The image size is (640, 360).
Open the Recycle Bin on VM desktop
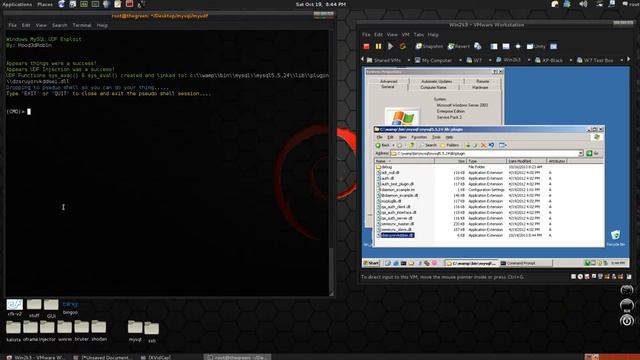pyautogui.click(x=616, y=237)
